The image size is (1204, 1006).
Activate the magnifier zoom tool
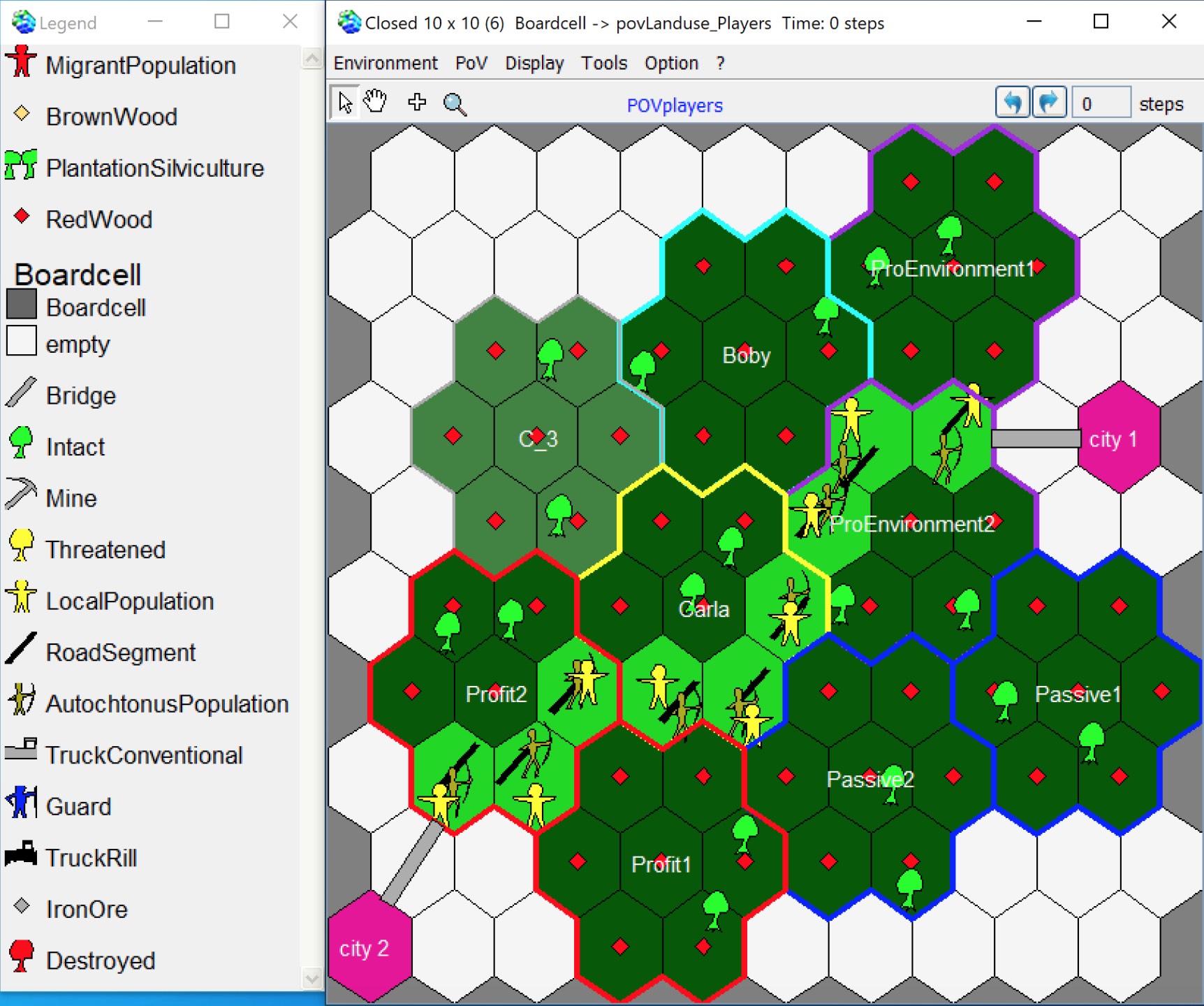pos(456,103)
